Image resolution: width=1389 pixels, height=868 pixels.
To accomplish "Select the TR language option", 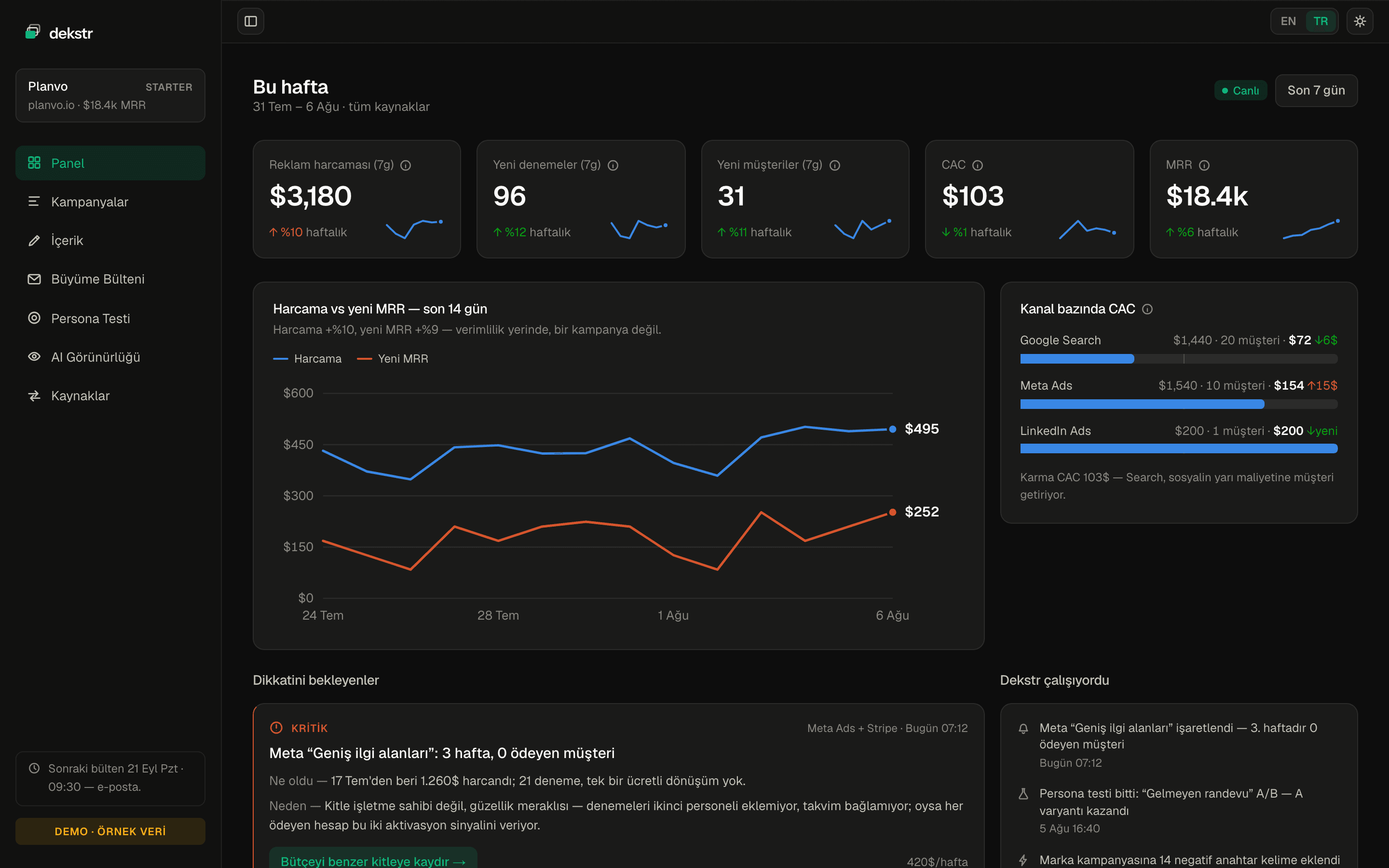I will click(1320, 21).
